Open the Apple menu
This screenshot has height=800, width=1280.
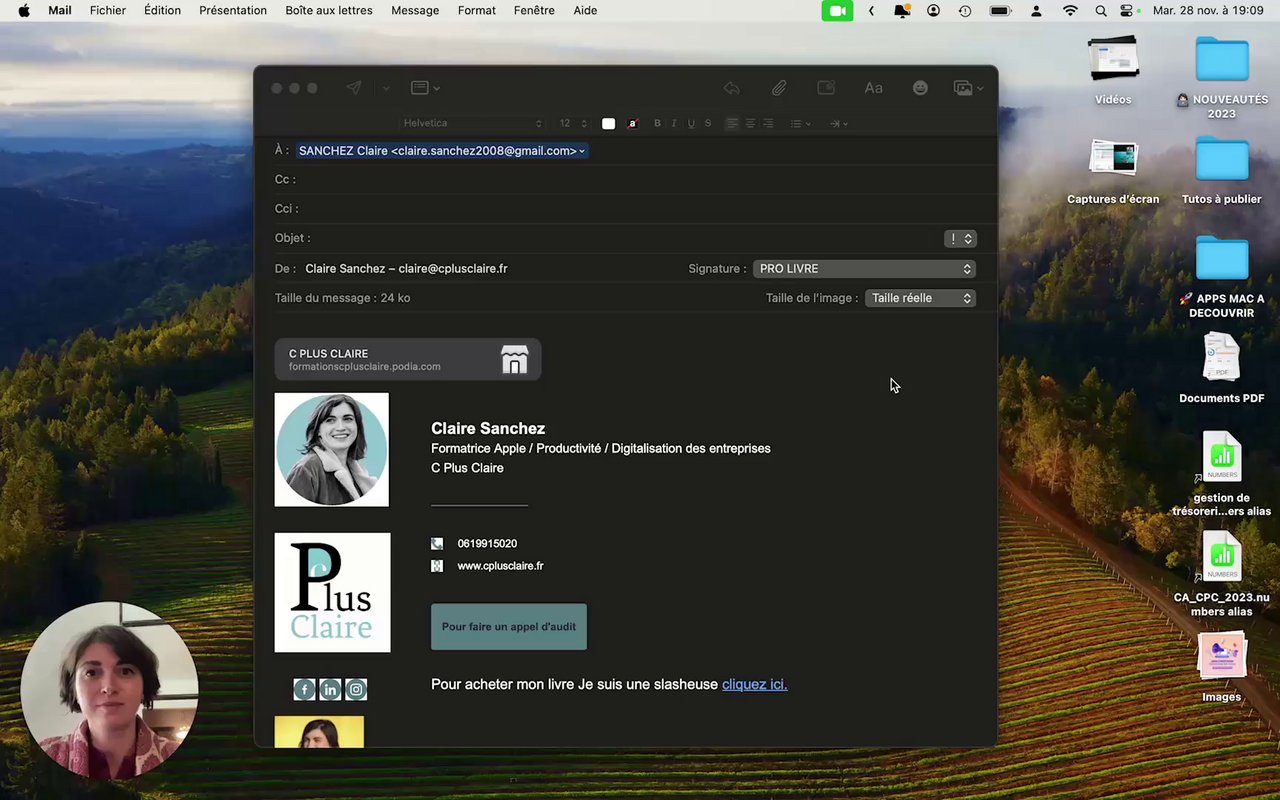pos(24,11)
